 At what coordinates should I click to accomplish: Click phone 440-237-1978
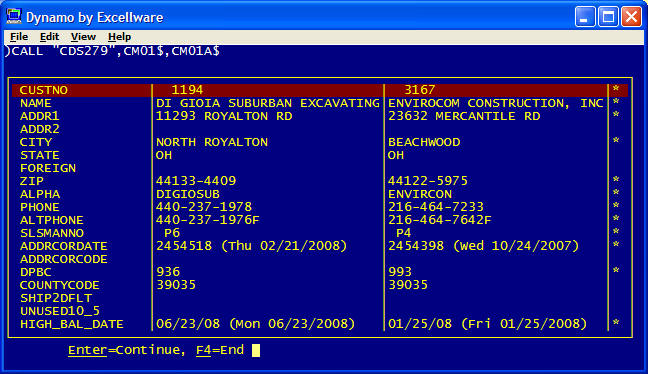pos(204,207)
